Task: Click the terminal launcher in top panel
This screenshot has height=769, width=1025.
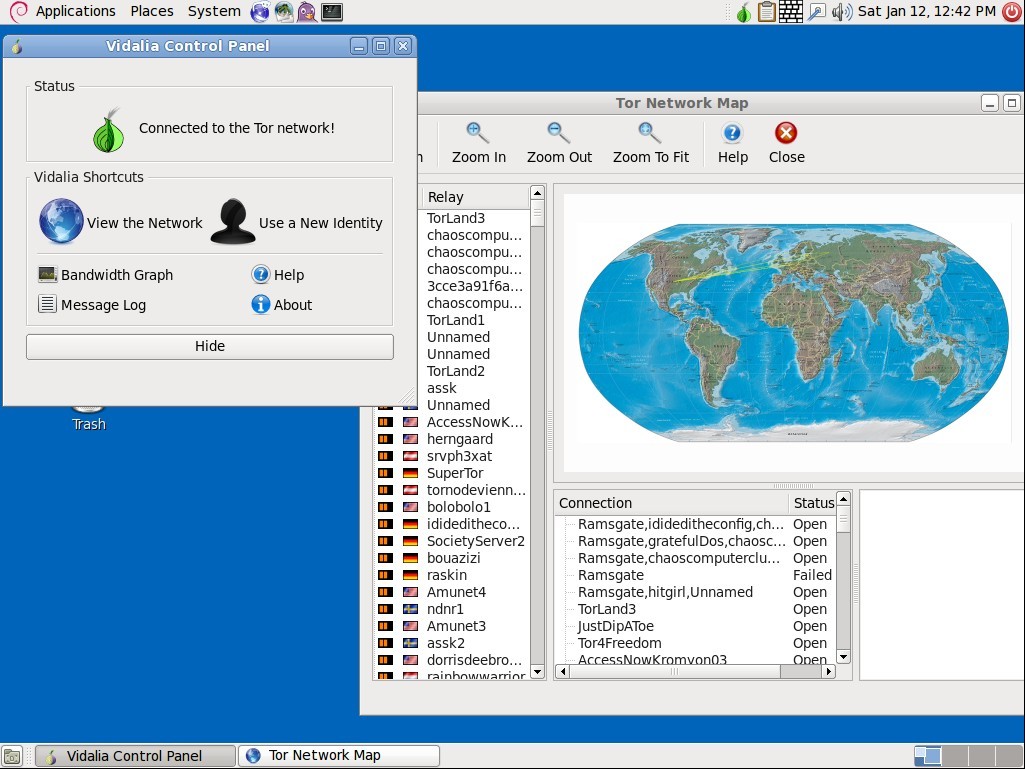Action: tap(331, 12)
